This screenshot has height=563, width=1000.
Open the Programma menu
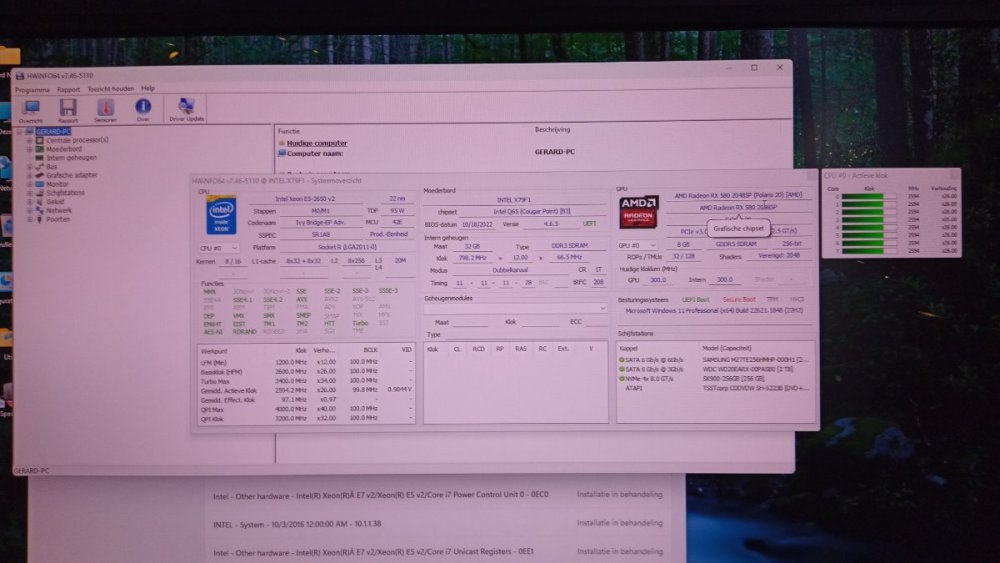32,88
